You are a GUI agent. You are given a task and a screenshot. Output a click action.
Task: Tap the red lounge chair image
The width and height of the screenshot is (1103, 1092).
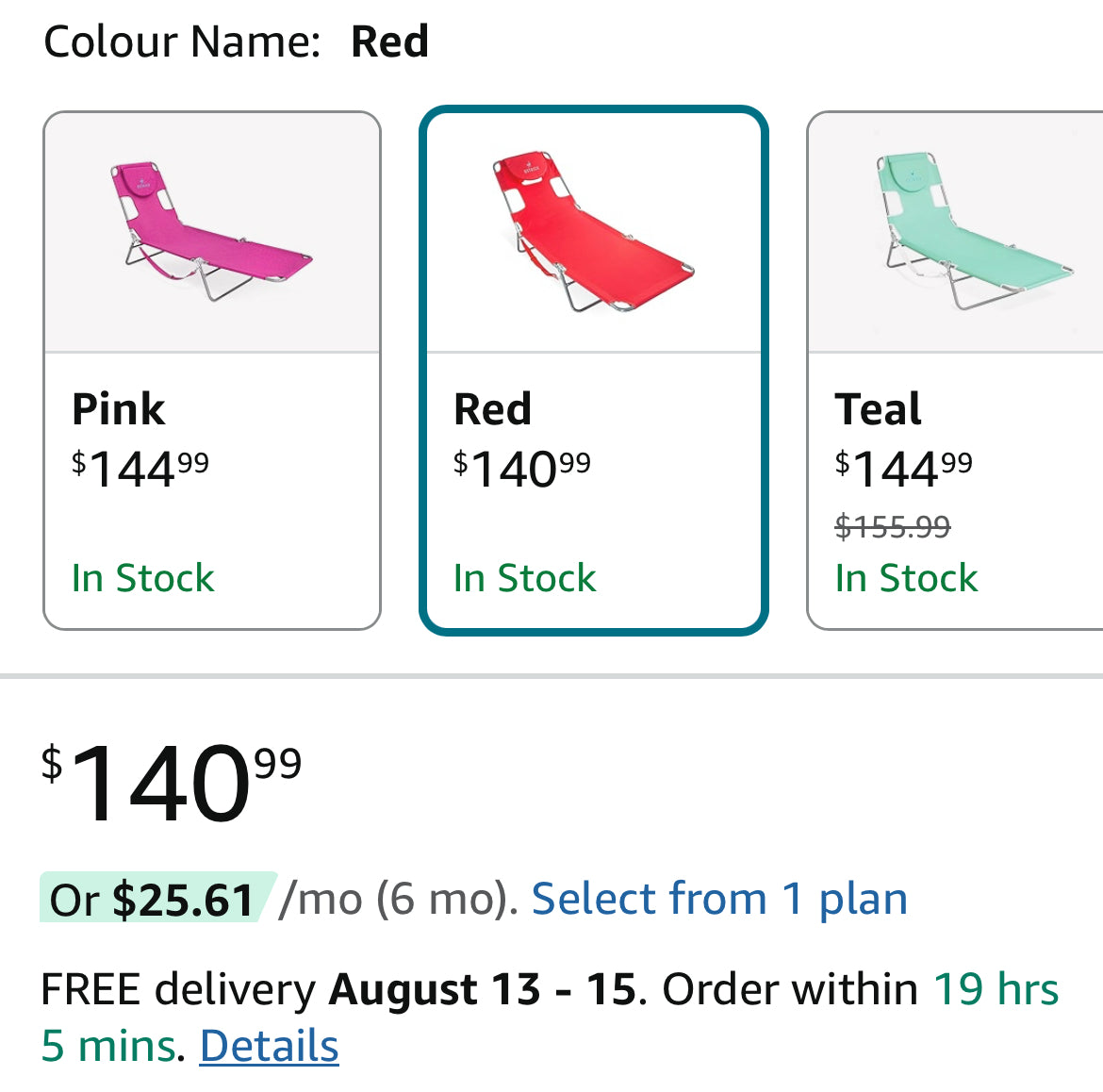(x=593, y=231)
